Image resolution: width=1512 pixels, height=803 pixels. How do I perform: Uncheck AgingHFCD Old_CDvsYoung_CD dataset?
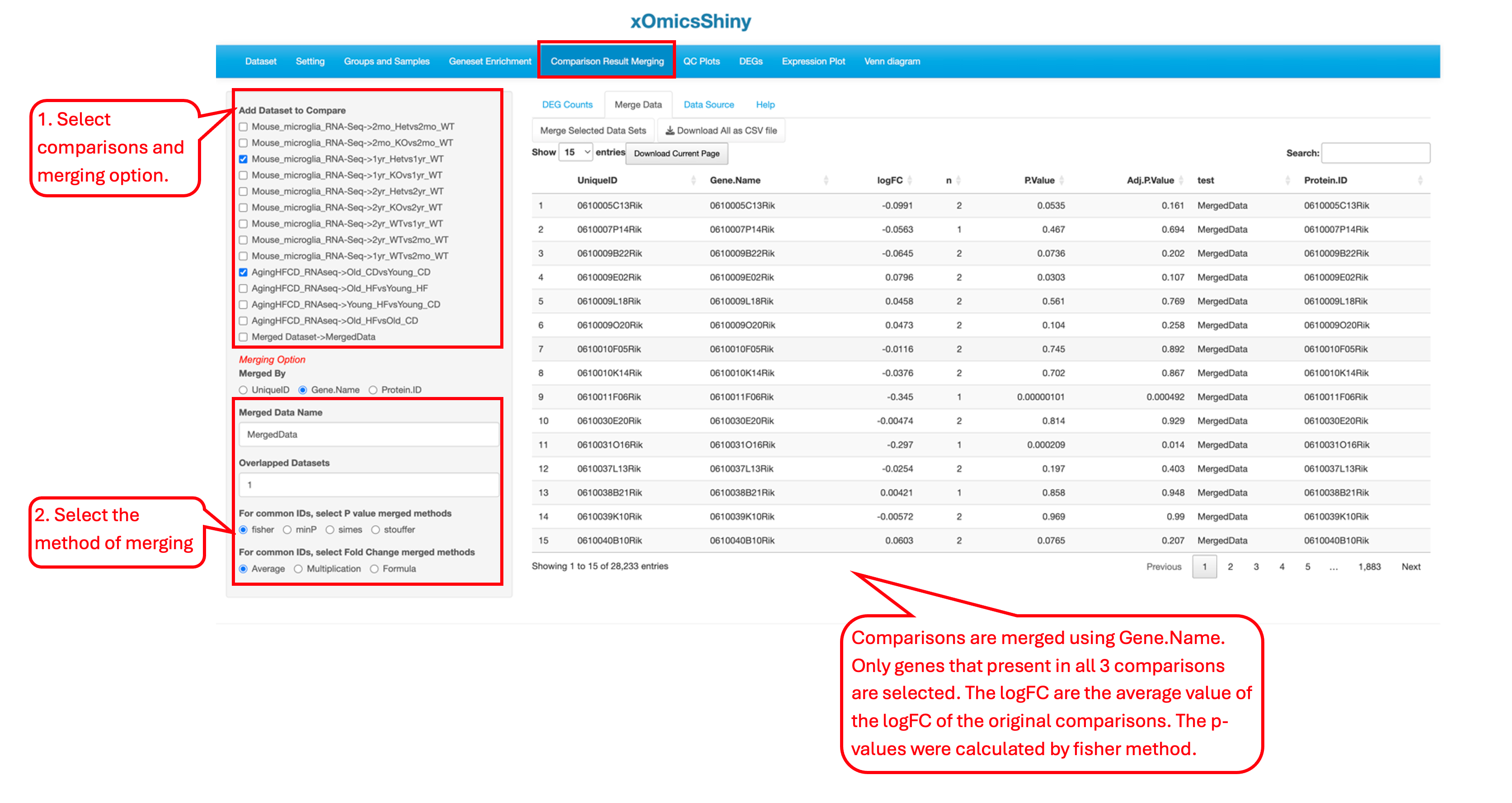pos(243,272)
